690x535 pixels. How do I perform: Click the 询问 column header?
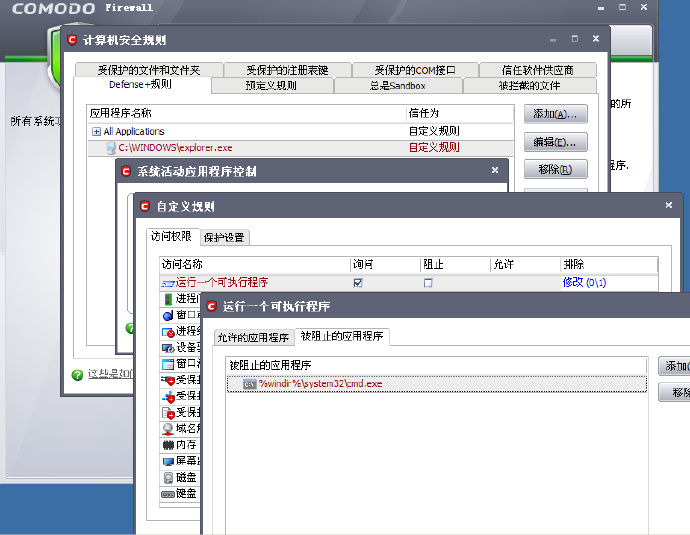click(385, 264)
